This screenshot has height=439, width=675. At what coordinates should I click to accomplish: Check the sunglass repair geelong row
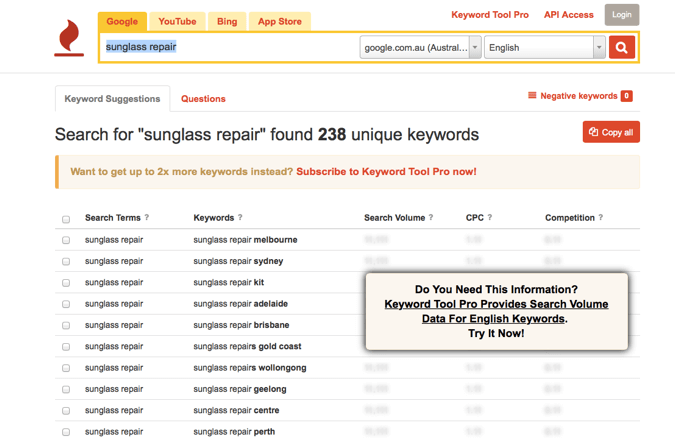coord(66,389)
